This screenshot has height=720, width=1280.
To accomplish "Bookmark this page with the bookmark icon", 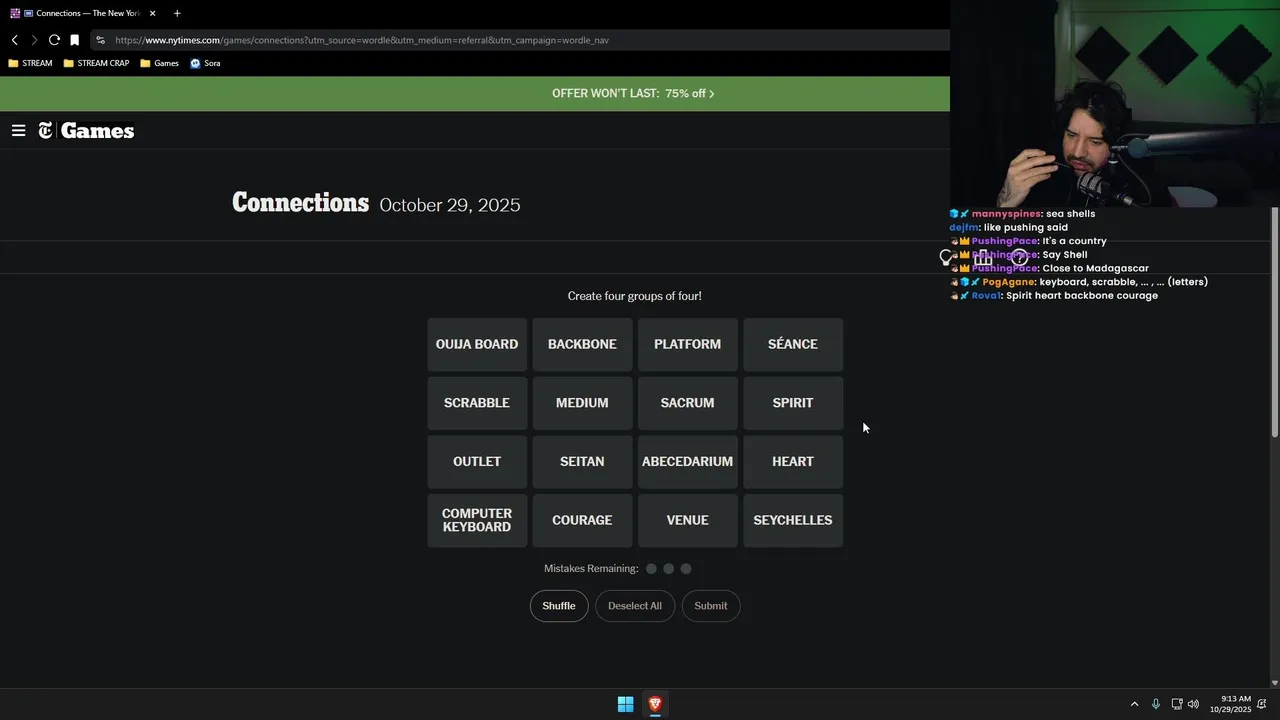I will (74, 40).
